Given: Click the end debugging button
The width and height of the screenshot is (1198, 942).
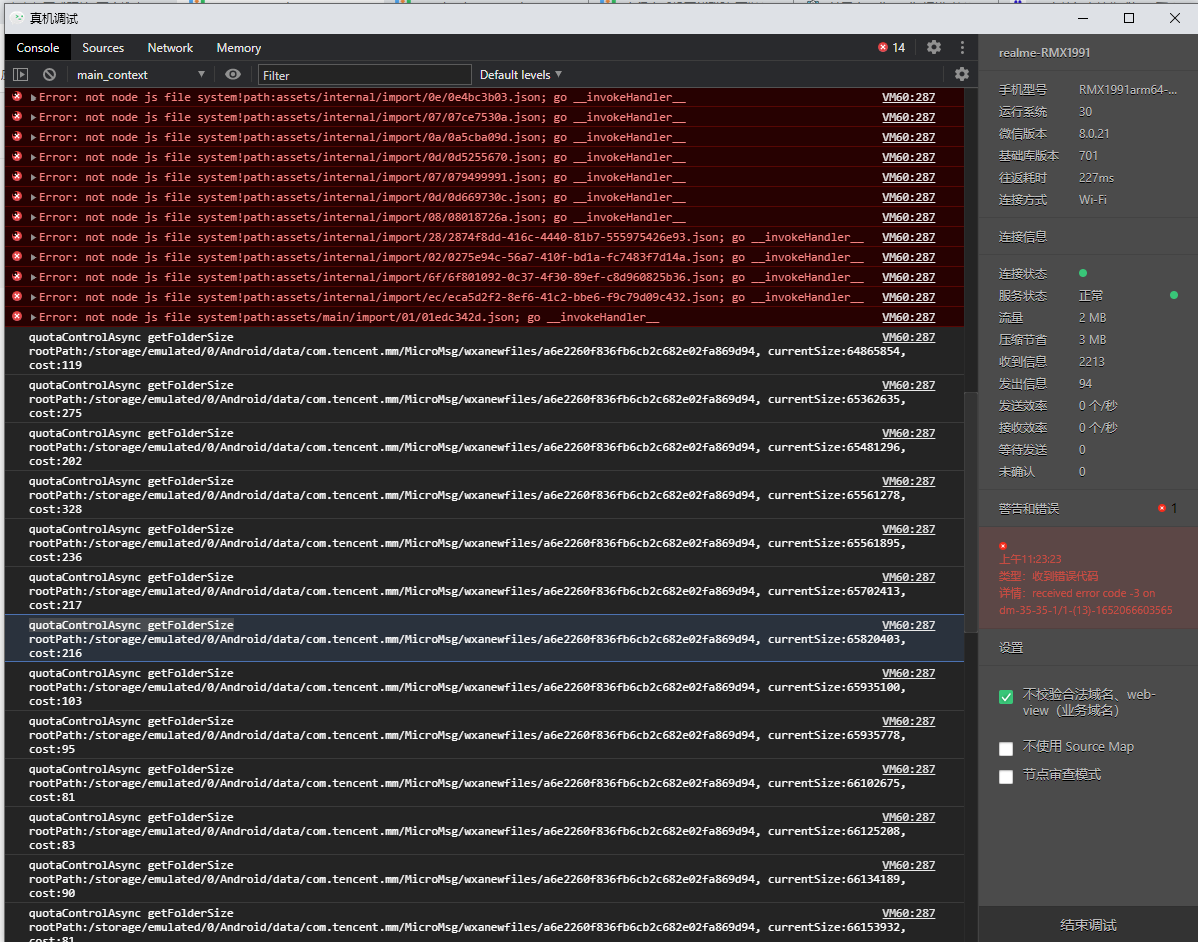Looking at the screenshot, I should pos(1088,924).
